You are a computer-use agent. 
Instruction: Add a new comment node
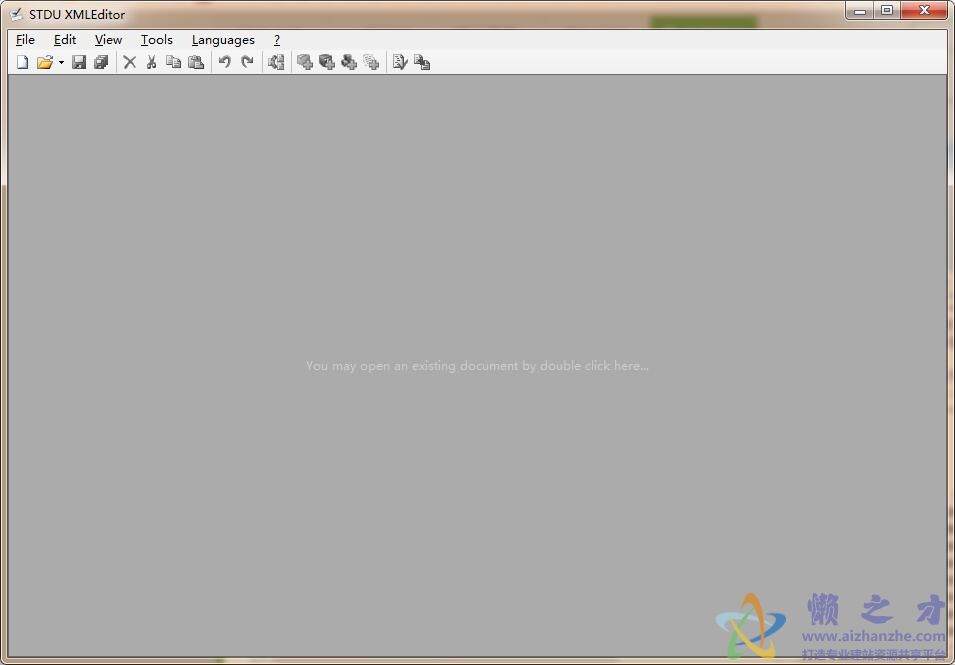tap(349, 62)
